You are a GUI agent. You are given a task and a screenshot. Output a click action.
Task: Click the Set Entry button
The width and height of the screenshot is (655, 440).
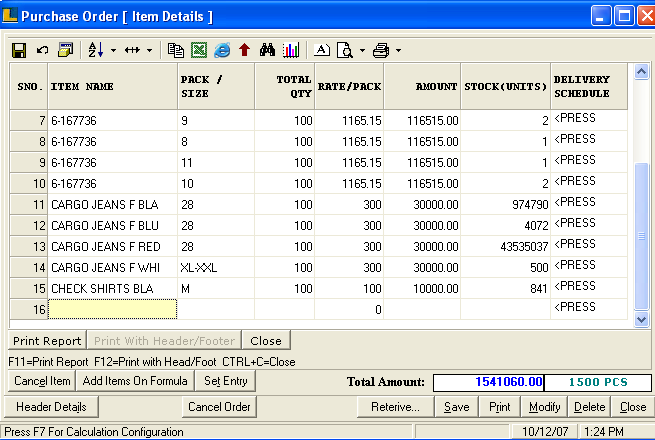226,381
